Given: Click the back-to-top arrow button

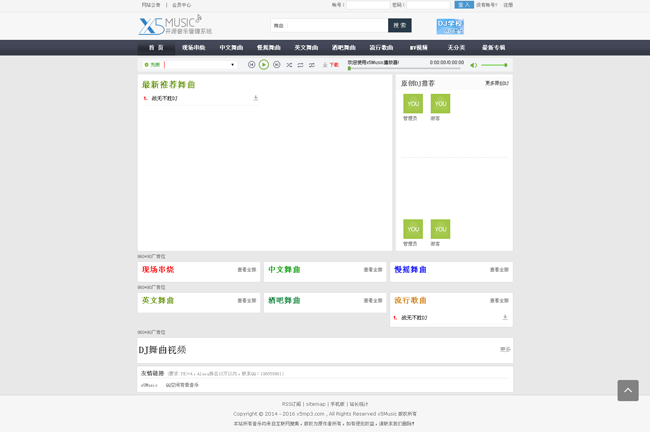Looking at the screenshot, I should click(x=628, y=391).
